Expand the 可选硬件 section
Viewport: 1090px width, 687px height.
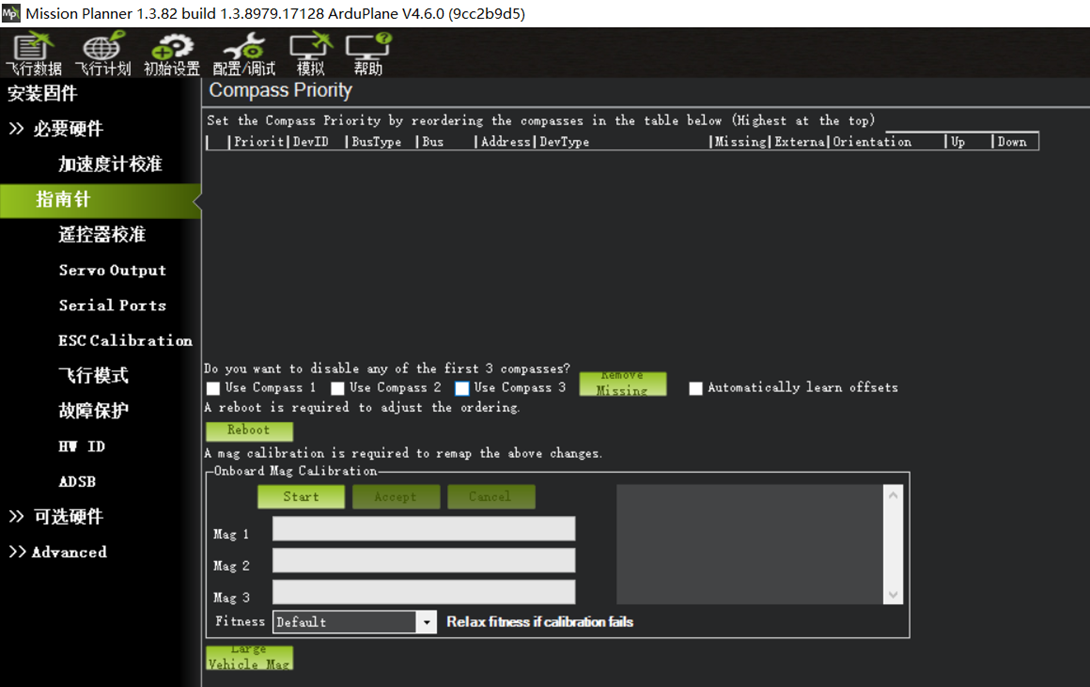coord(56,517)
